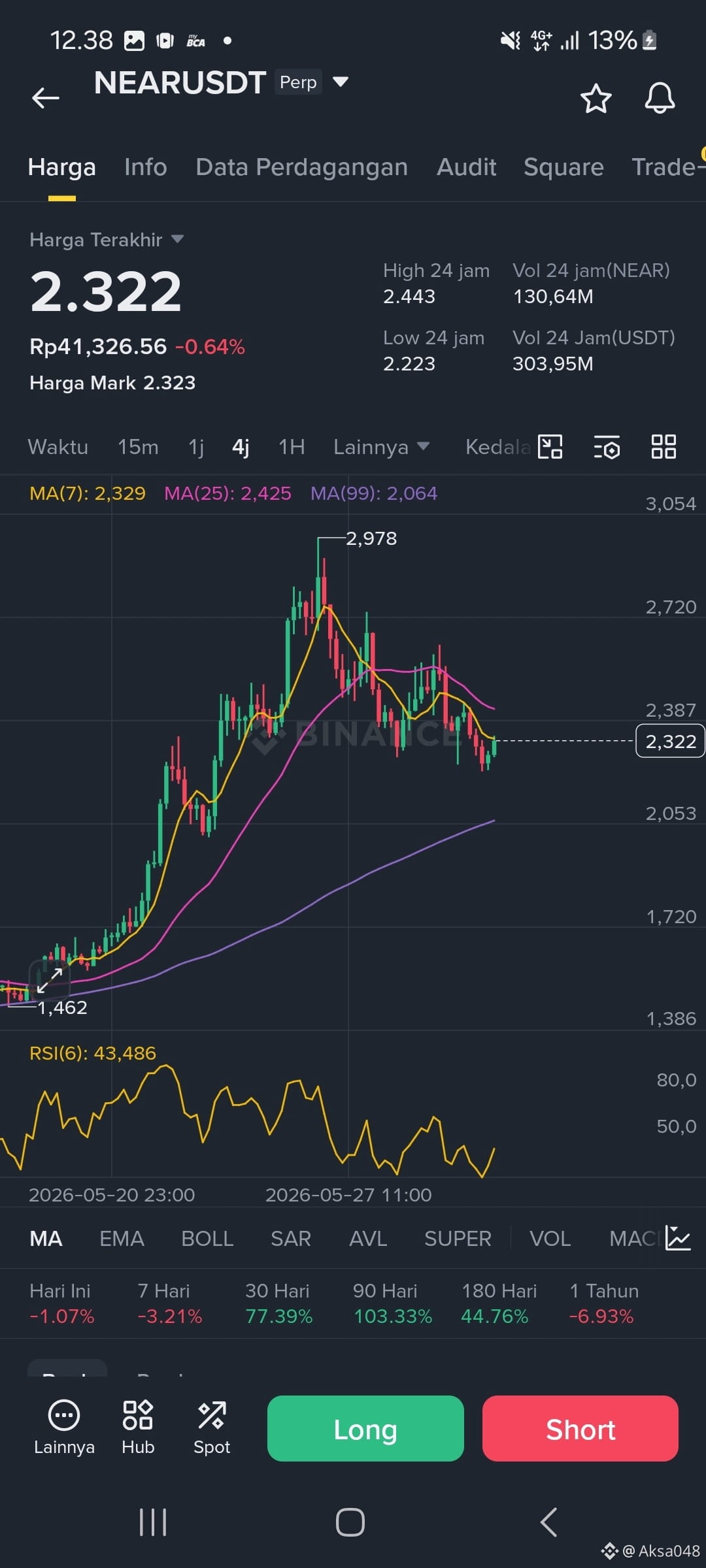Switch to Square tab
Image resolution: width=706 pixels, height=1568 pixels.
pos(563,167)
